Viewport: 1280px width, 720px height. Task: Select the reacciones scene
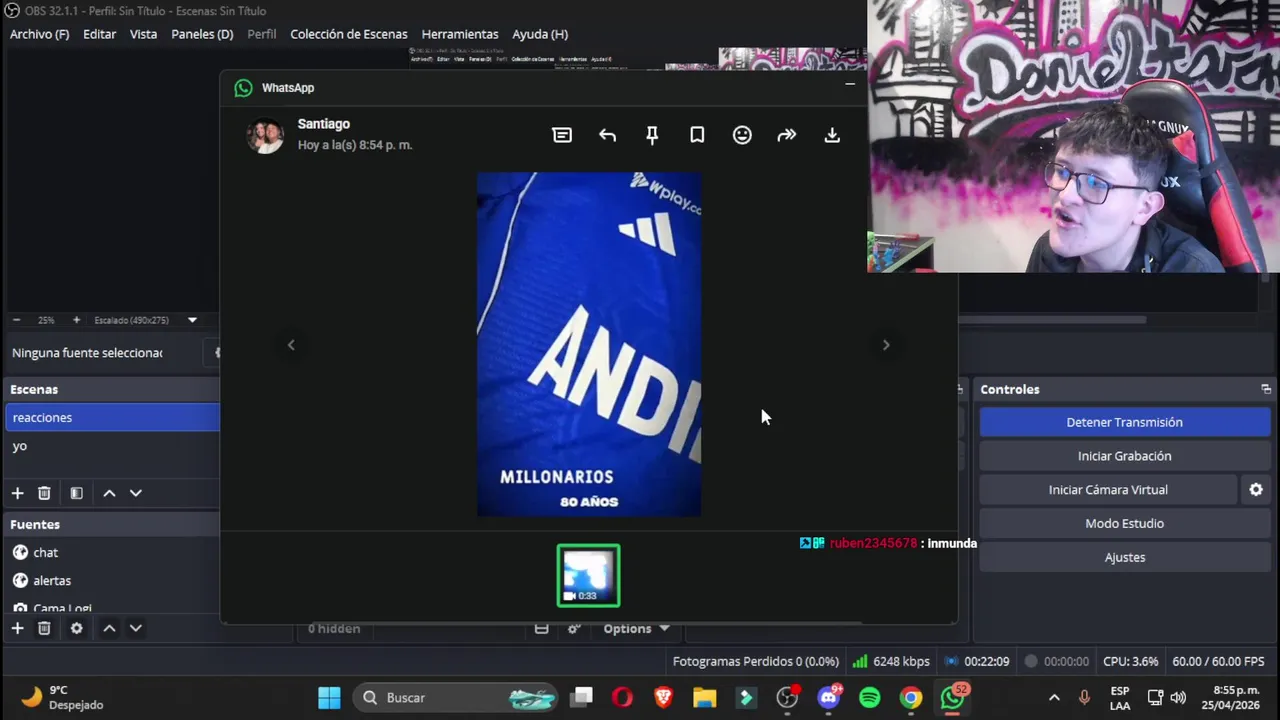112,417
